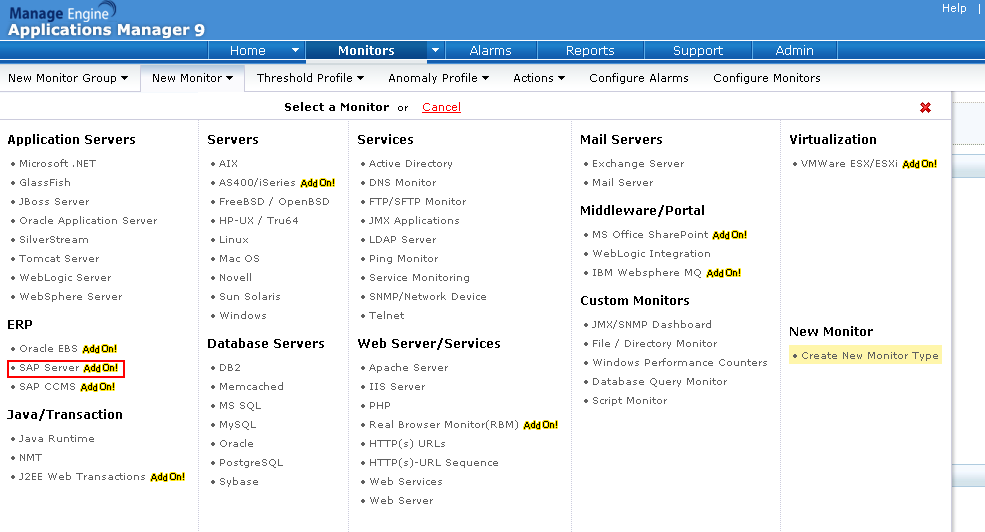Select SNMP/Network Device monitor
985x532 pixels.
tap(427, 296)
